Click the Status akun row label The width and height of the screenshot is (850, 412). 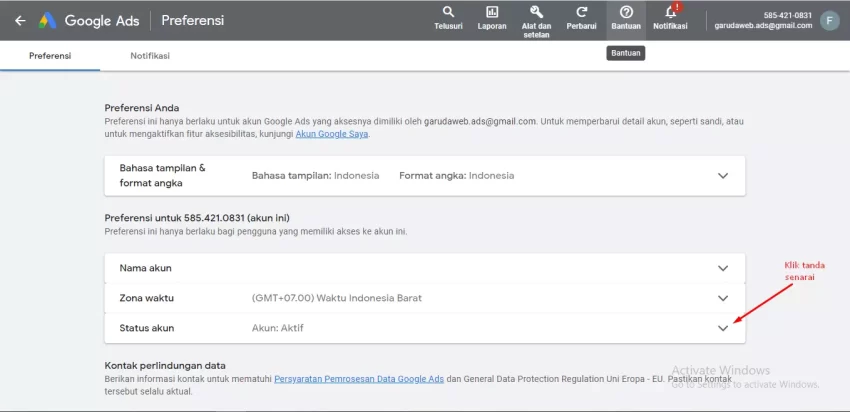point(146,328)
